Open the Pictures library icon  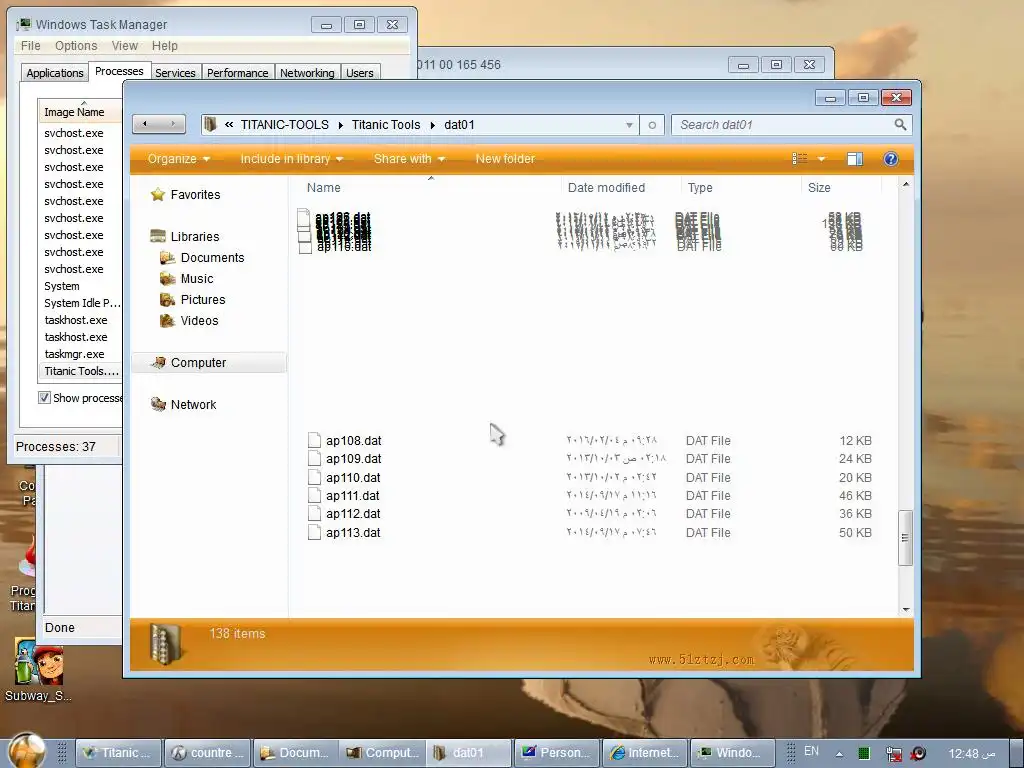tap(168, 300)
